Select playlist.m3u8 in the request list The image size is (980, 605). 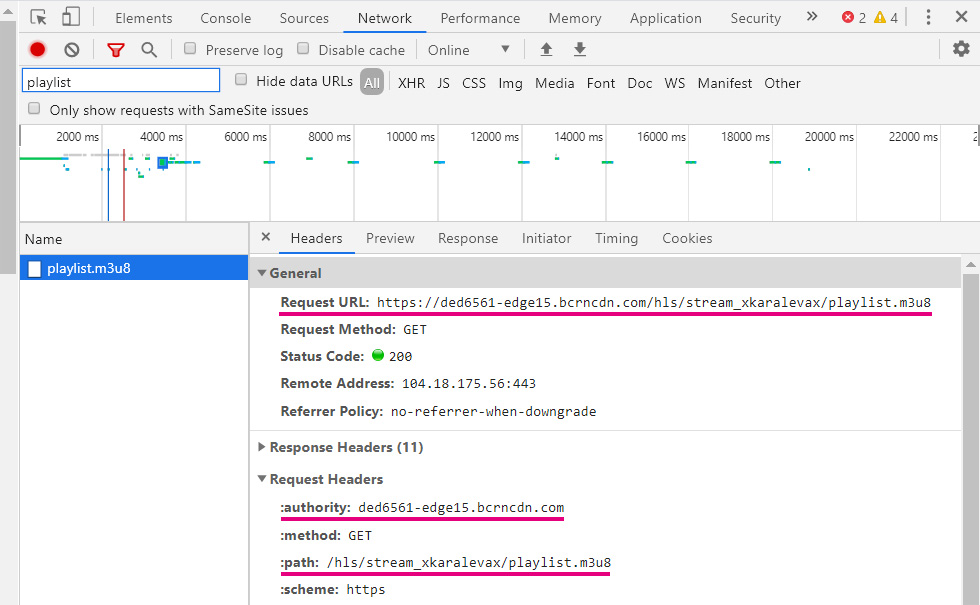pyautogui.click(x=88, y=268)
